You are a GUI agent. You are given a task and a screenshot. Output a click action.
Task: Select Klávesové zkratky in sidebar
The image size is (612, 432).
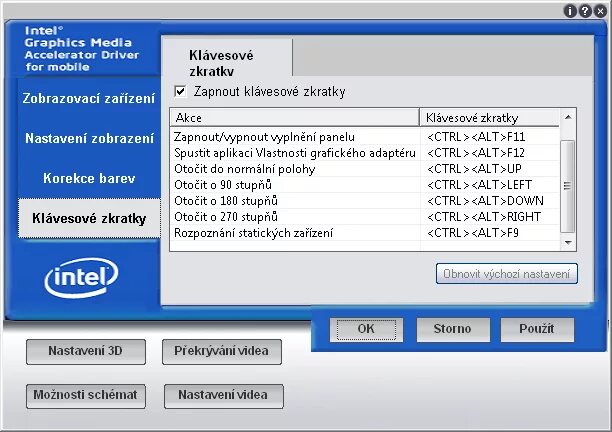point(89,218)
